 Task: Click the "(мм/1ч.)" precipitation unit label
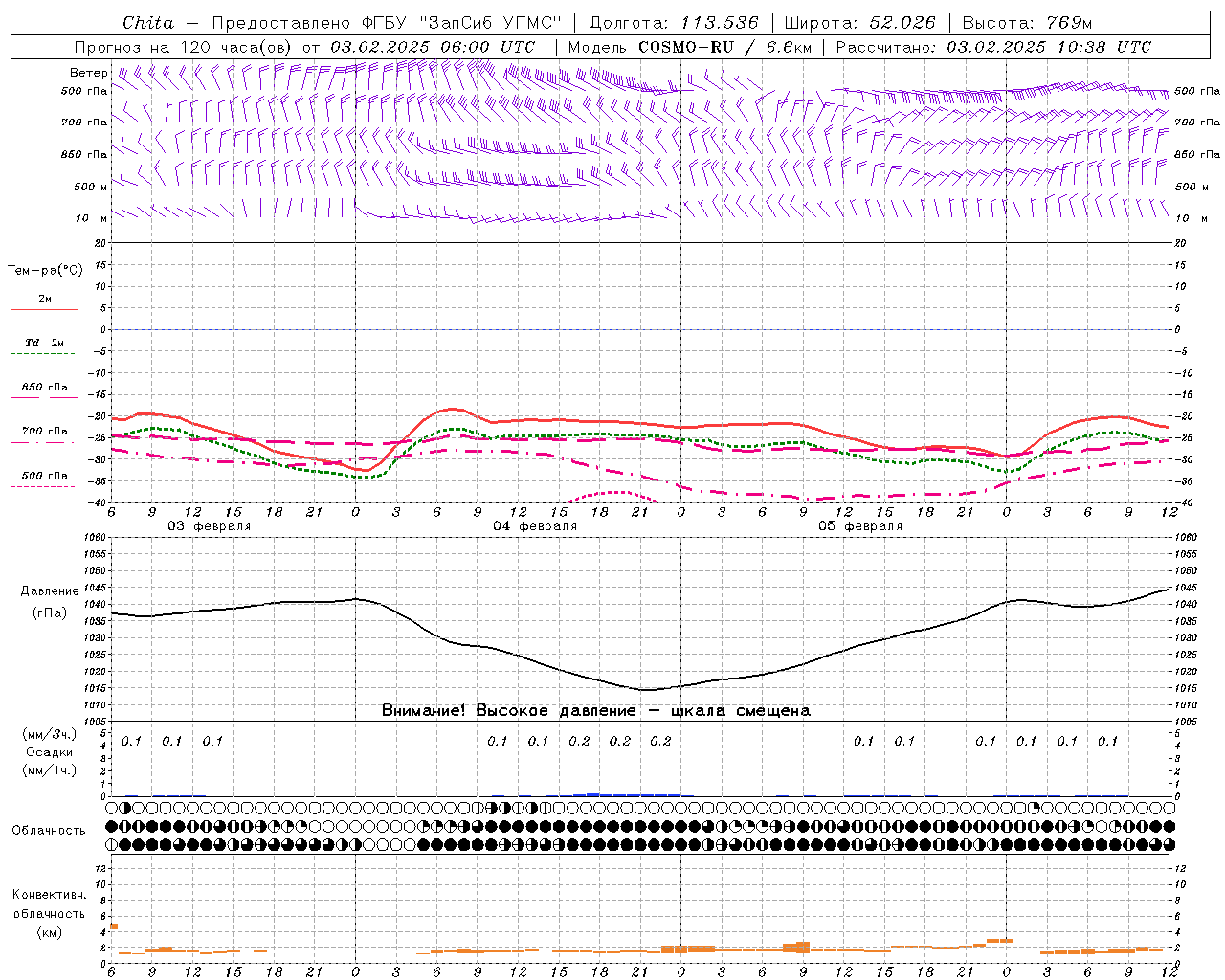pos(50,770)
